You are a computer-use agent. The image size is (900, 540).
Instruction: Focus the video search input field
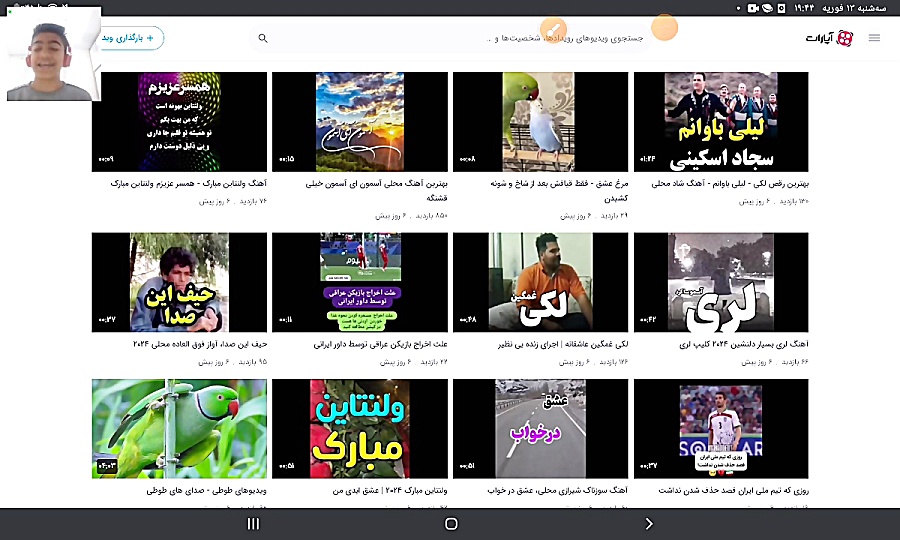click(x=451, y=38)
